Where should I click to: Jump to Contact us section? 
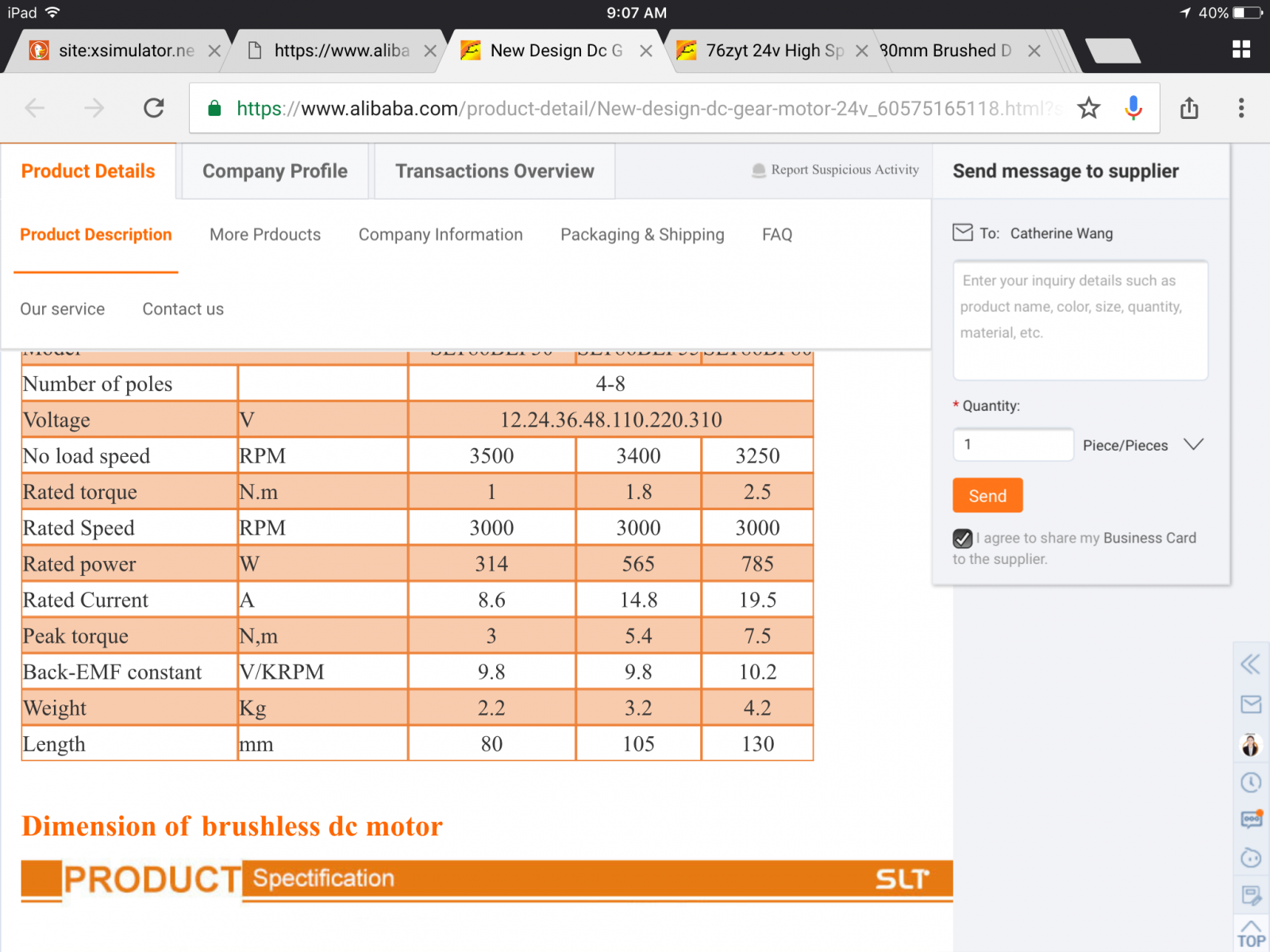pyautogui.click(x=183, y=309)
